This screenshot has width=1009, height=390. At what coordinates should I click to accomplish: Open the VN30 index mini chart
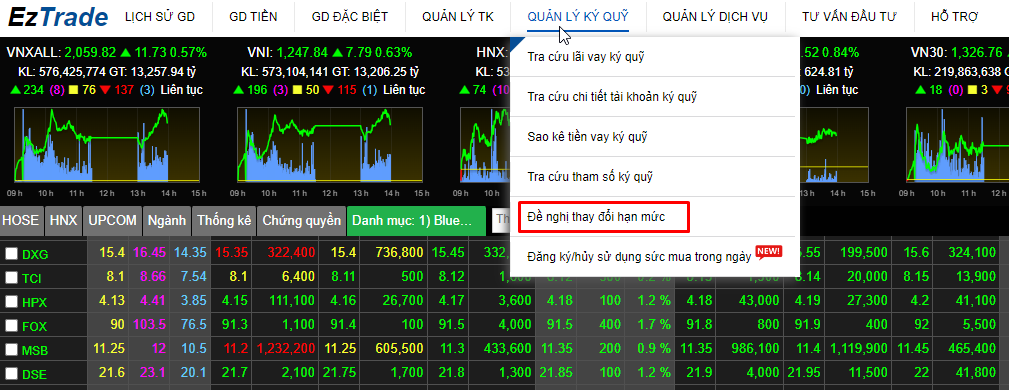point(958,145)
